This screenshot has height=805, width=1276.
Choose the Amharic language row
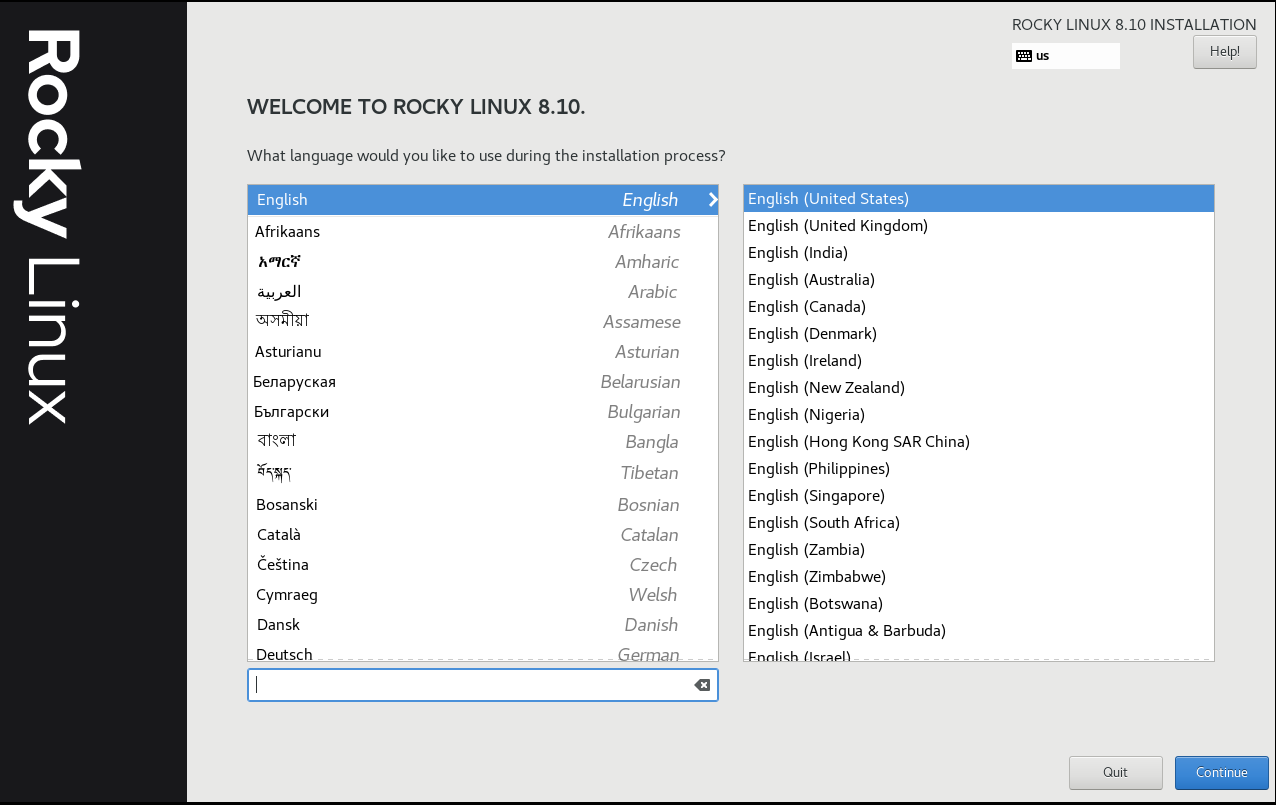(483, 261)
